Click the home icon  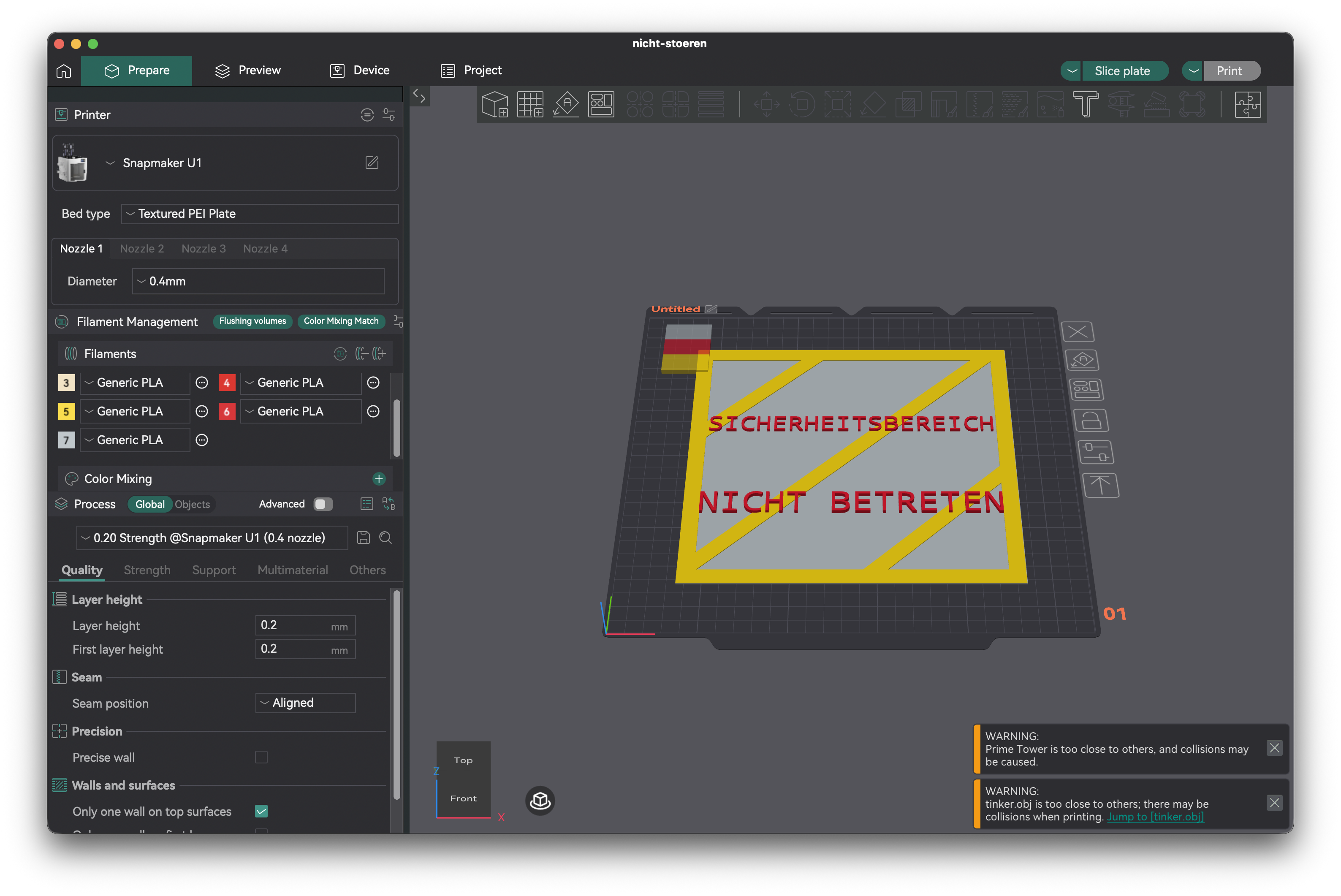tap(64, 71)
